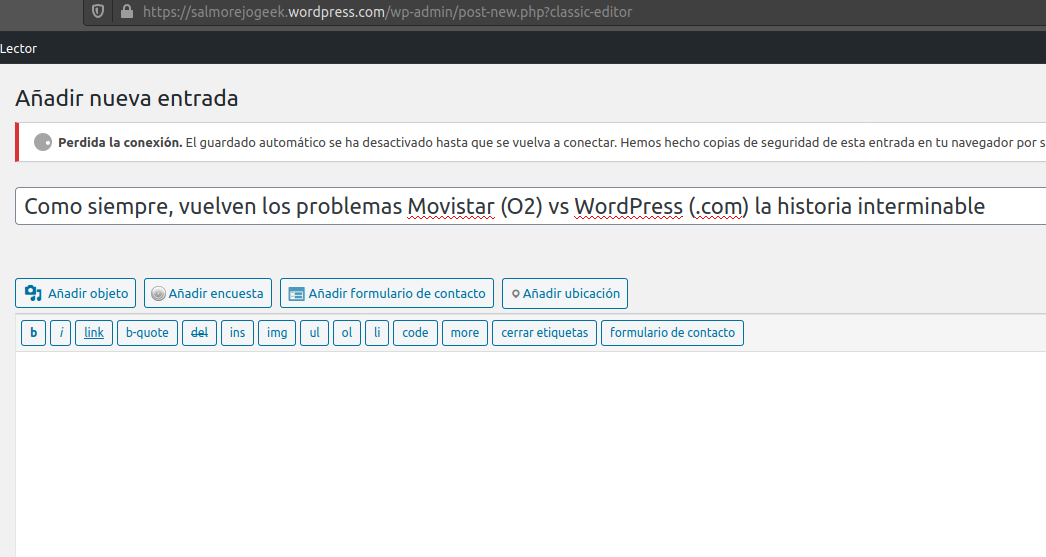Click the Añadir encuesta button
The width and height of the screenshot is (1046, 557).
208,293
